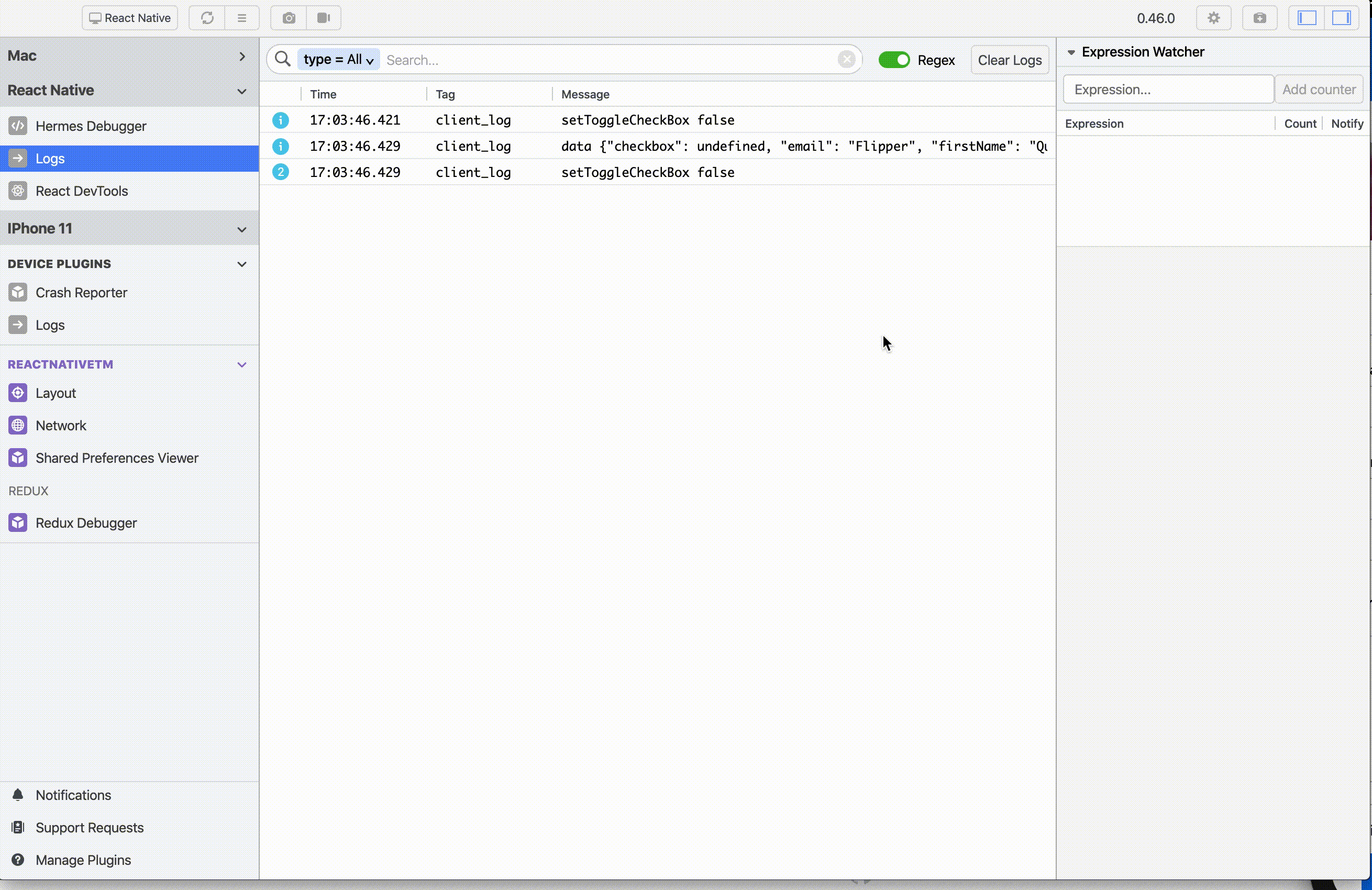Clear the search field with x icon
The width and height of the screenshot is (1372, 890).
[846, 59]
